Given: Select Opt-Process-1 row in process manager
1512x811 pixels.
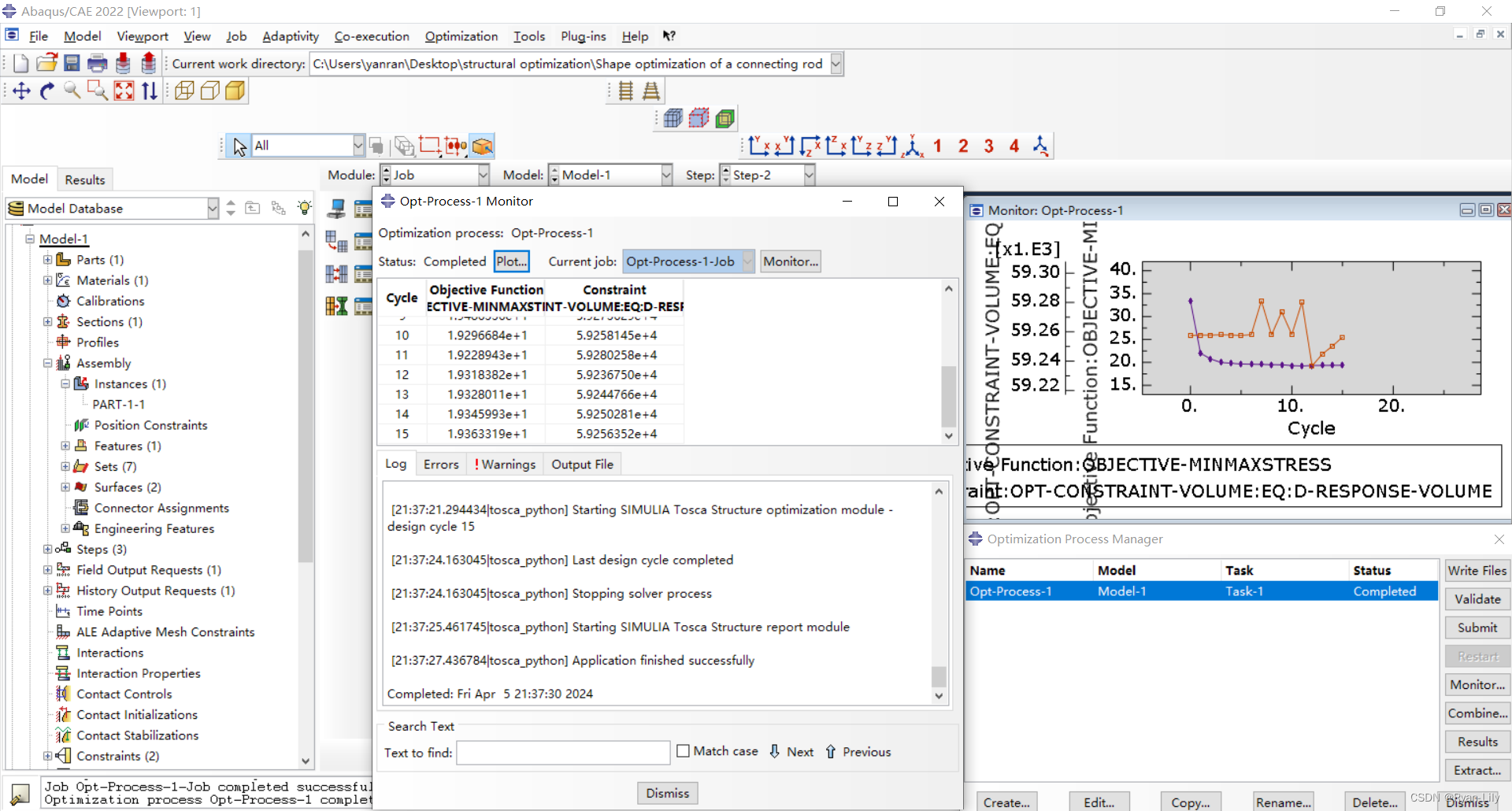Looking at the screenshot, I should [x=1202, y=591].
